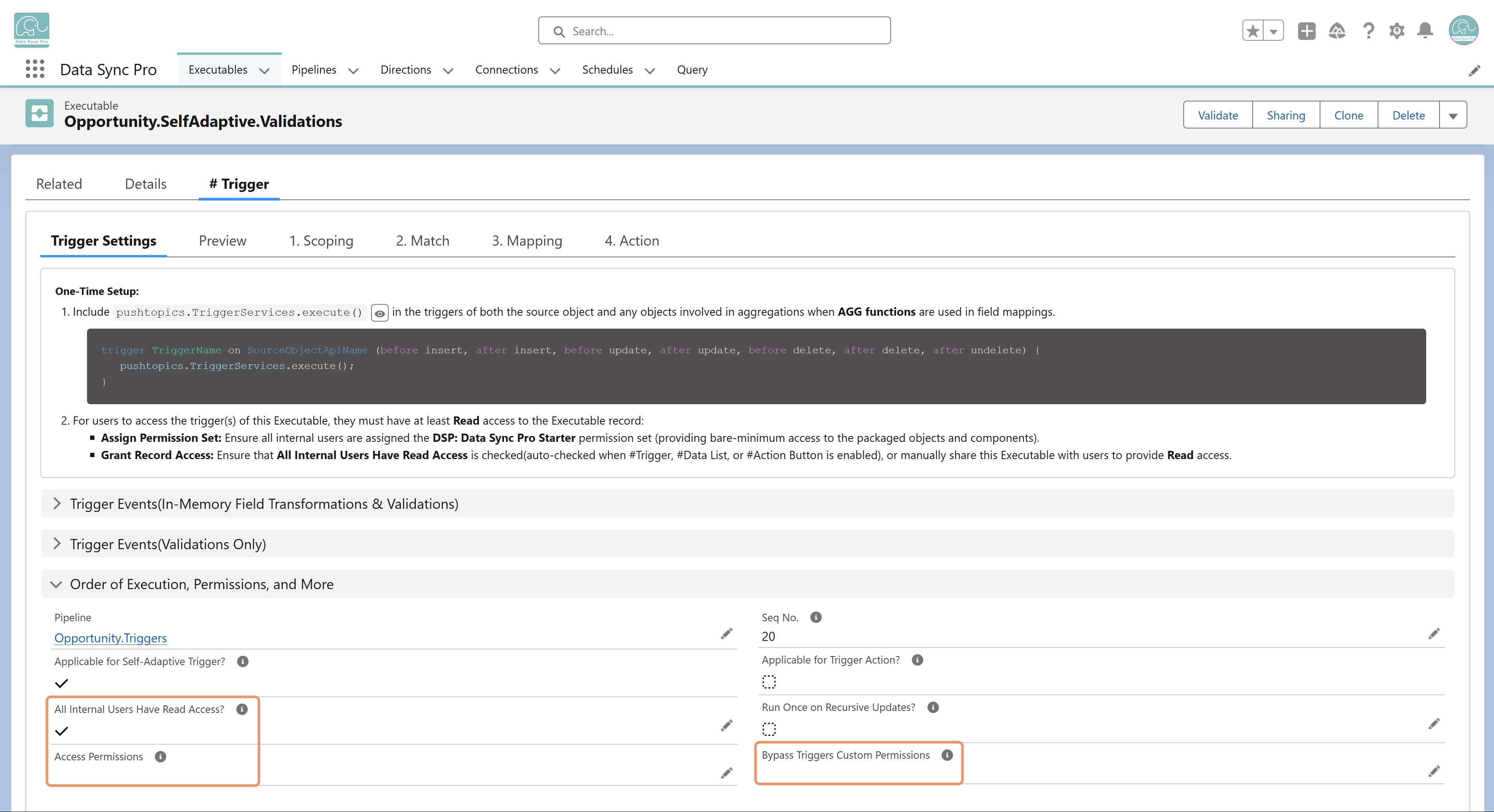Click the Global Actions plus icon
The height and width of the screenshot is (812, 1494).
pyautogui.click(x=1307, y=31)
